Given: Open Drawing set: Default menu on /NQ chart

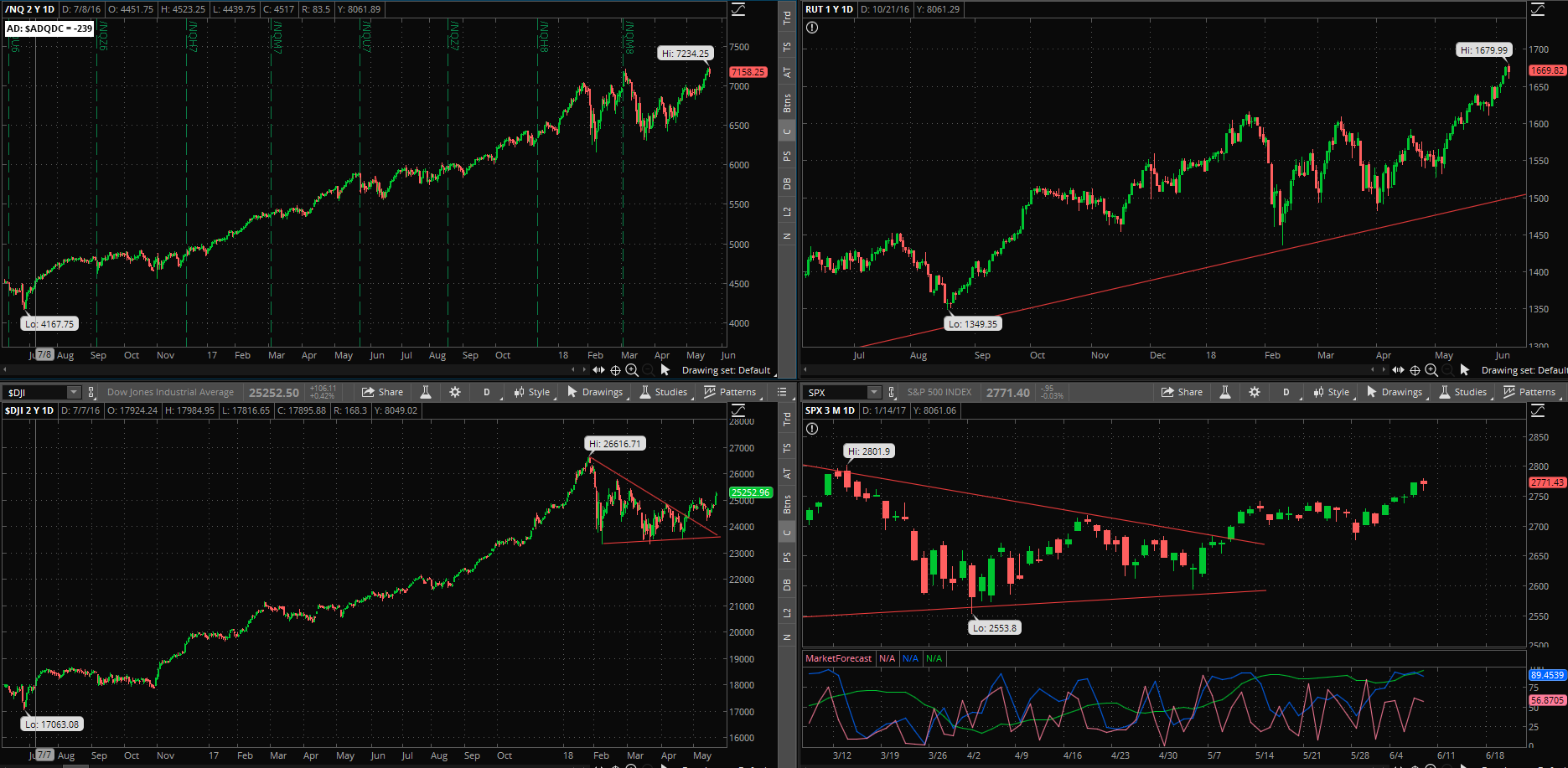Looking at the screenshot, I should (x=726, y=370).
